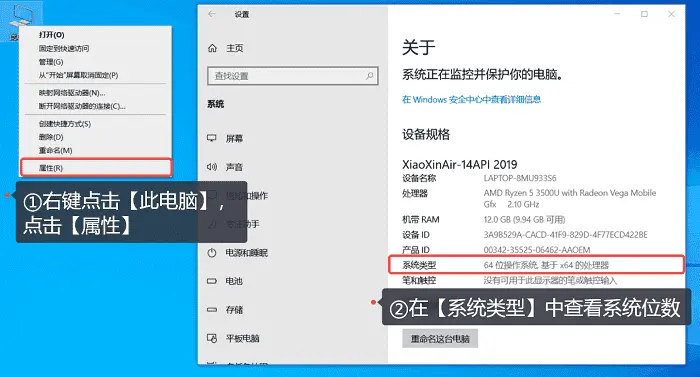
Task: Open the 存储 settings page
Action: (234, 310)
